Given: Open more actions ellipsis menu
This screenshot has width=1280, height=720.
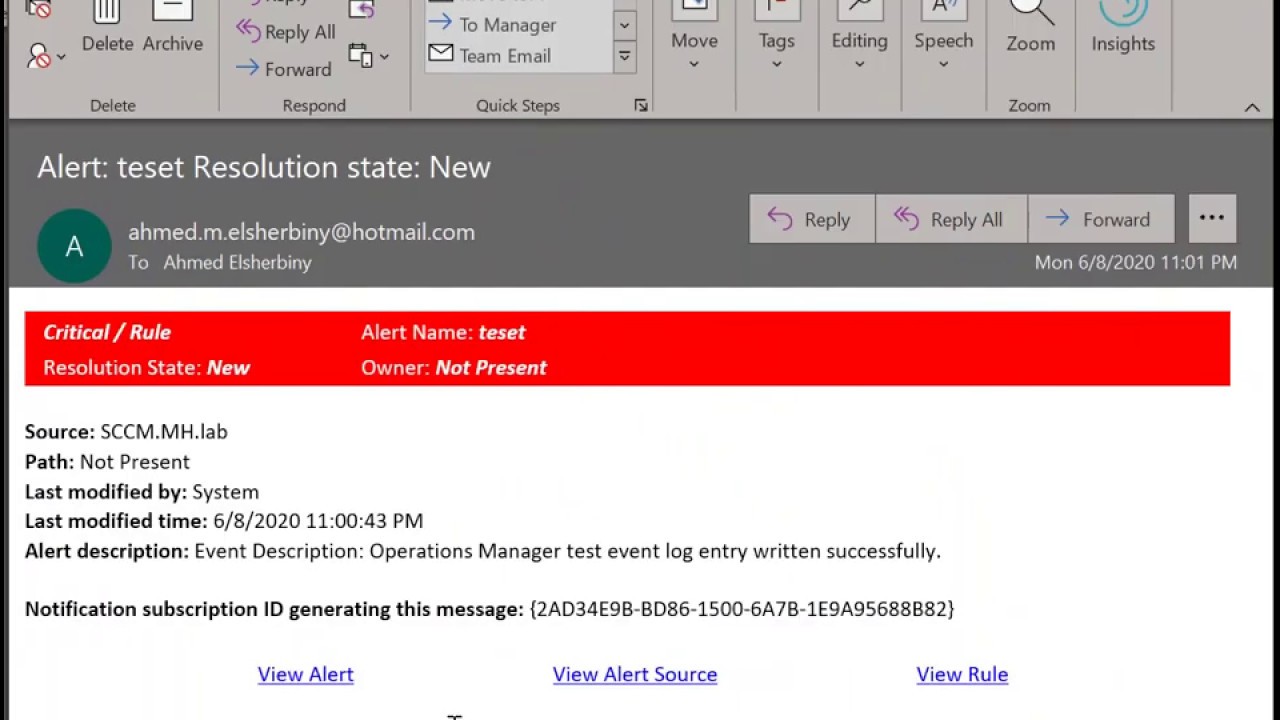Looking at the screenshot, I should click(x=1212, y=218).
